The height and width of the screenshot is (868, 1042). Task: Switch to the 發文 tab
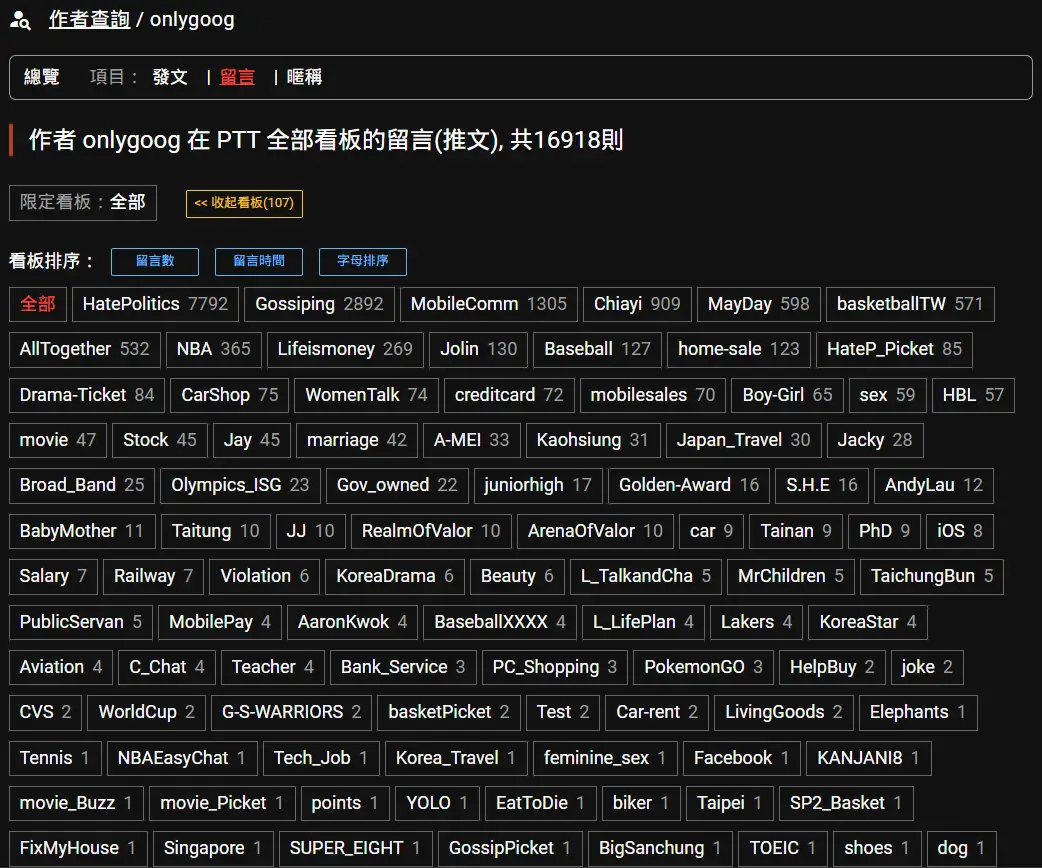(x=170, y=77)
